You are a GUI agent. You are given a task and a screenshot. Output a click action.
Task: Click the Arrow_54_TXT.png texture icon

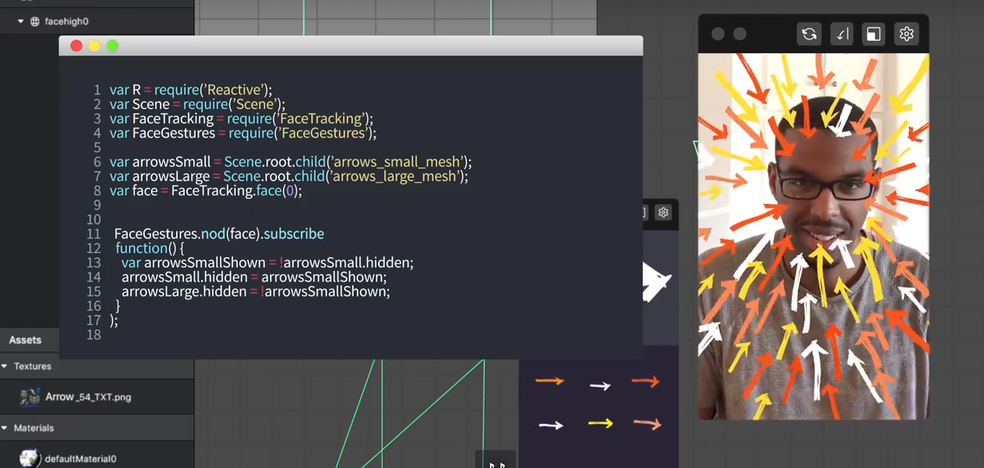coord(30,397)
